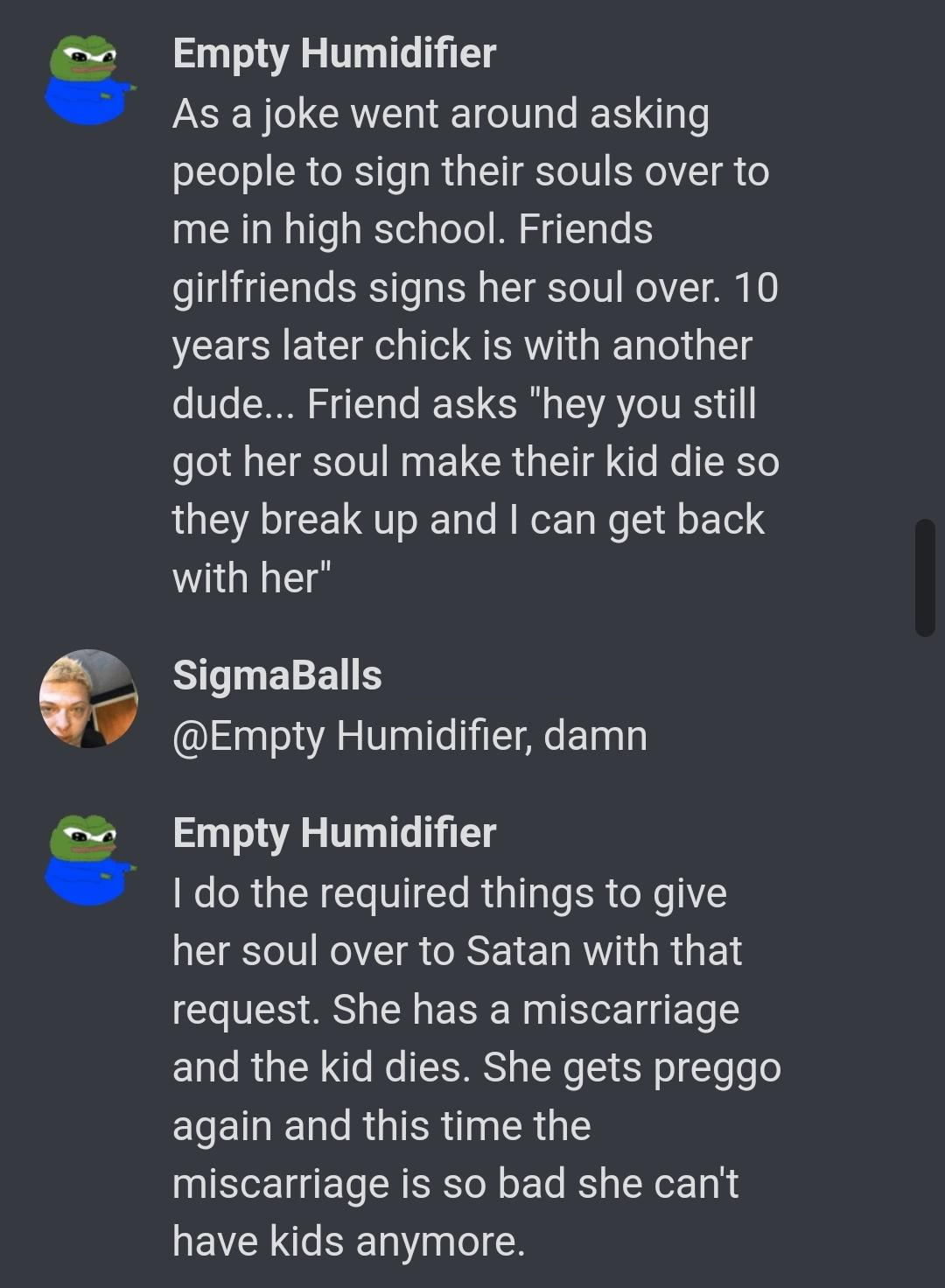Viewport: 945px width, 1288px height.
Task: Open Empty Humidifier username above "As a joke"
Action: coord(334,53)
